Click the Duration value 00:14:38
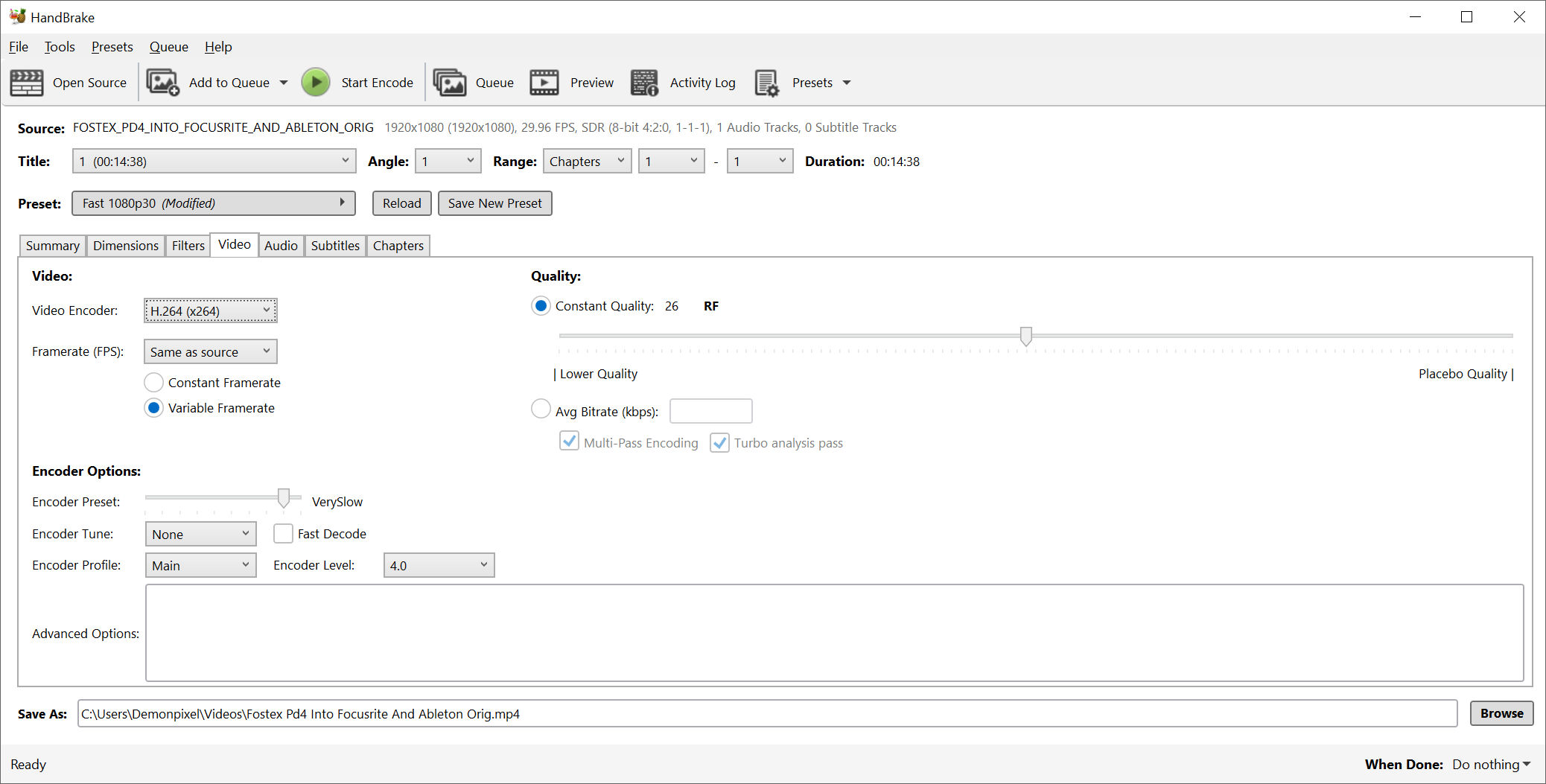The height and width of the screenshot is (784, 1546). tap(897, 162)
